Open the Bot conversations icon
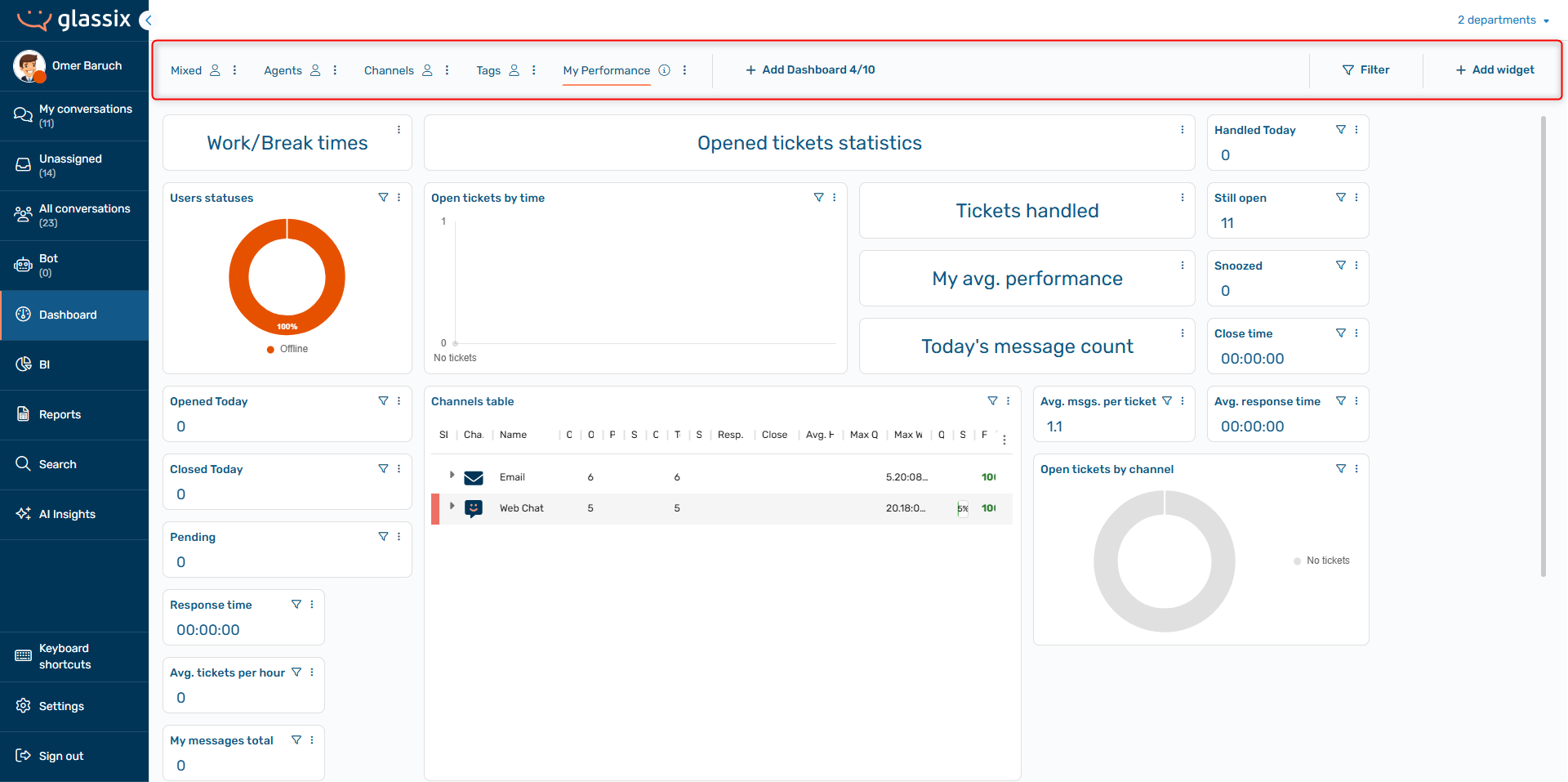Viewport: 1568px width, 782px height. pyautogui.click(x=23, y=265)
